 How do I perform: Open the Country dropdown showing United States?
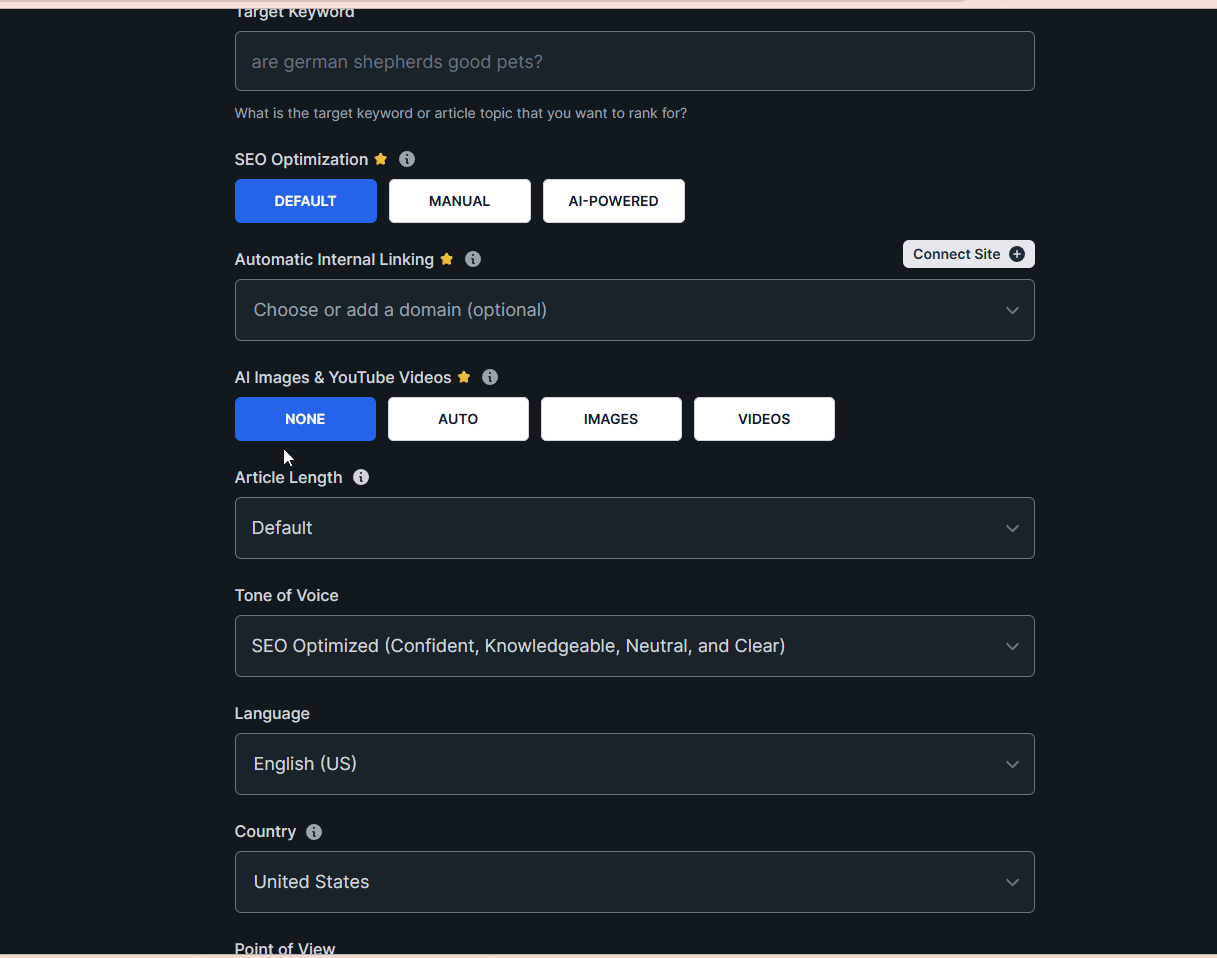click(x=634, y=882)
